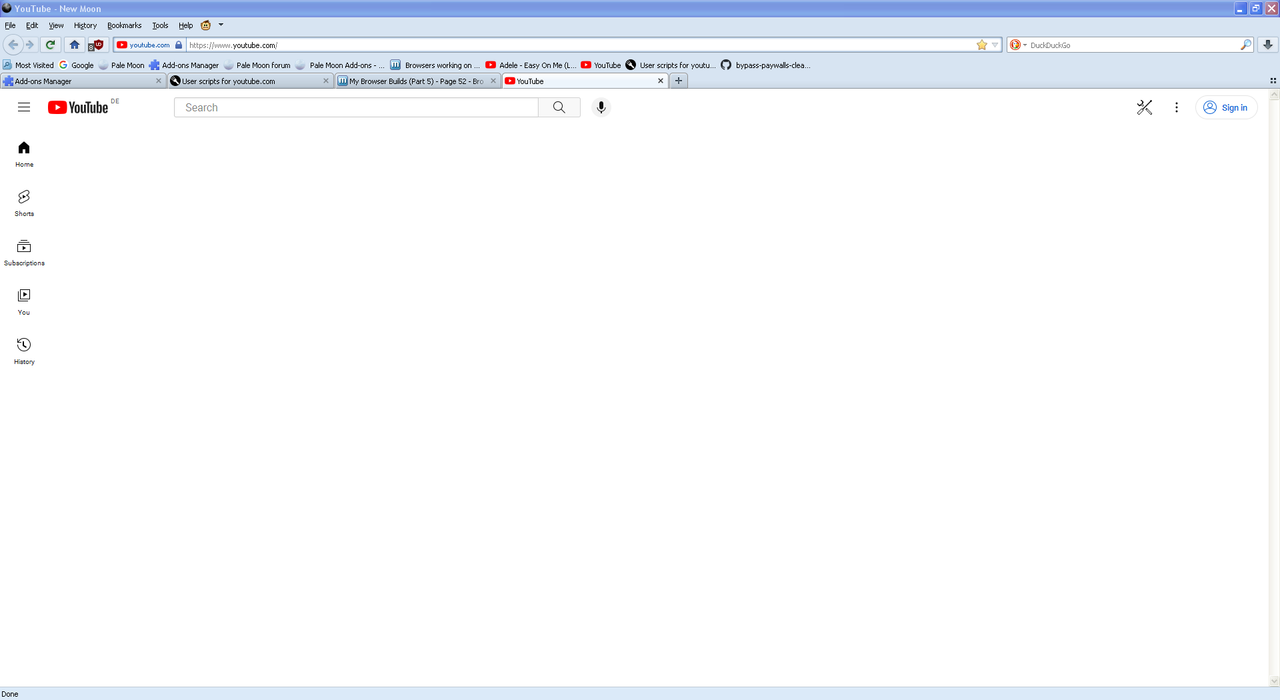Viewport: 1280px width, 700px height.
Task: Open the History menu in the menu bar
Action: [85, 25]
